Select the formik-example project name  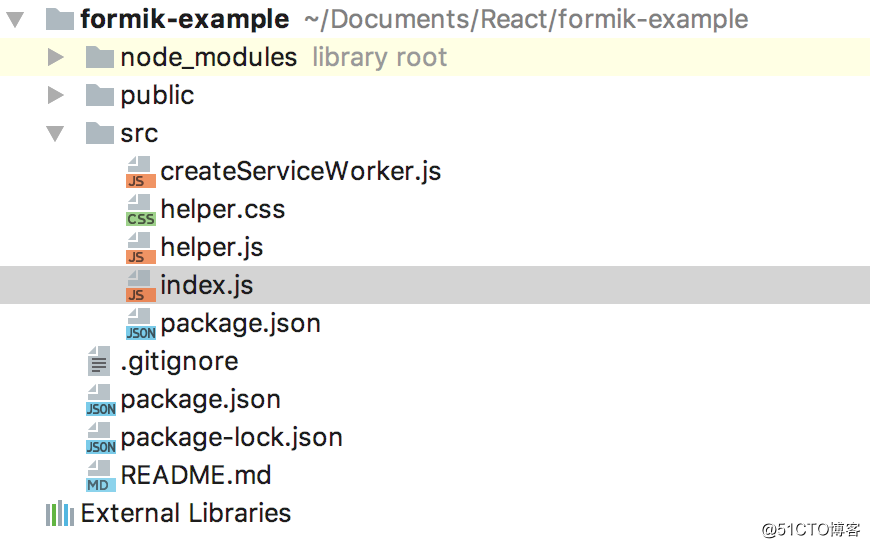[185, 19]
